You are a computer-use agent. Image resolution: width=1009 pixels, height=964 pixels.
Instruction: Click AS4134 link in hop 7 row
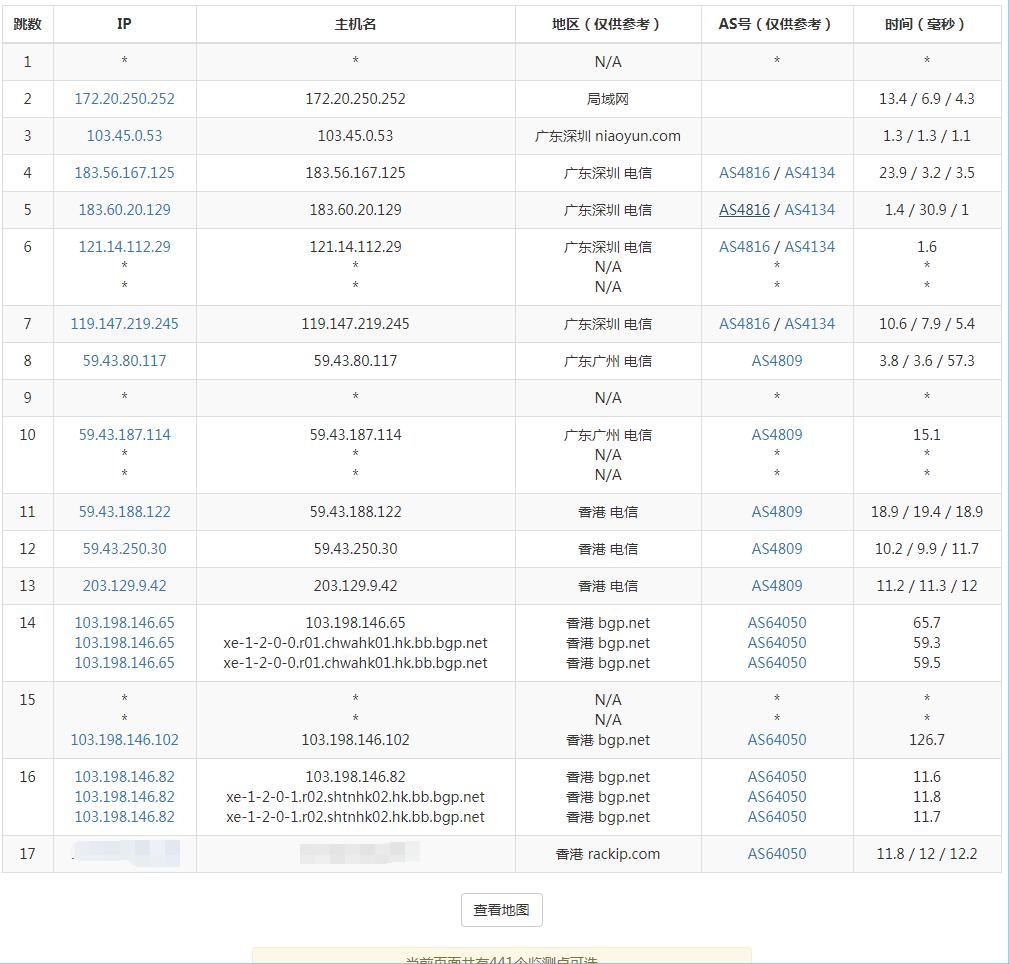coord(809,324)
